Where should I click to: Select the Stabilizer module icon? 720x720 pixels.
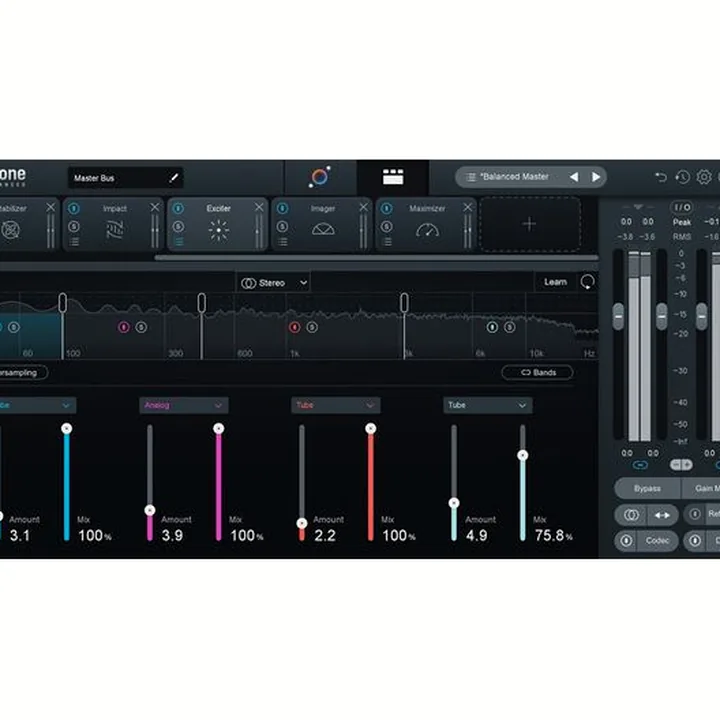pyautogui.click(x=10, y=230)
